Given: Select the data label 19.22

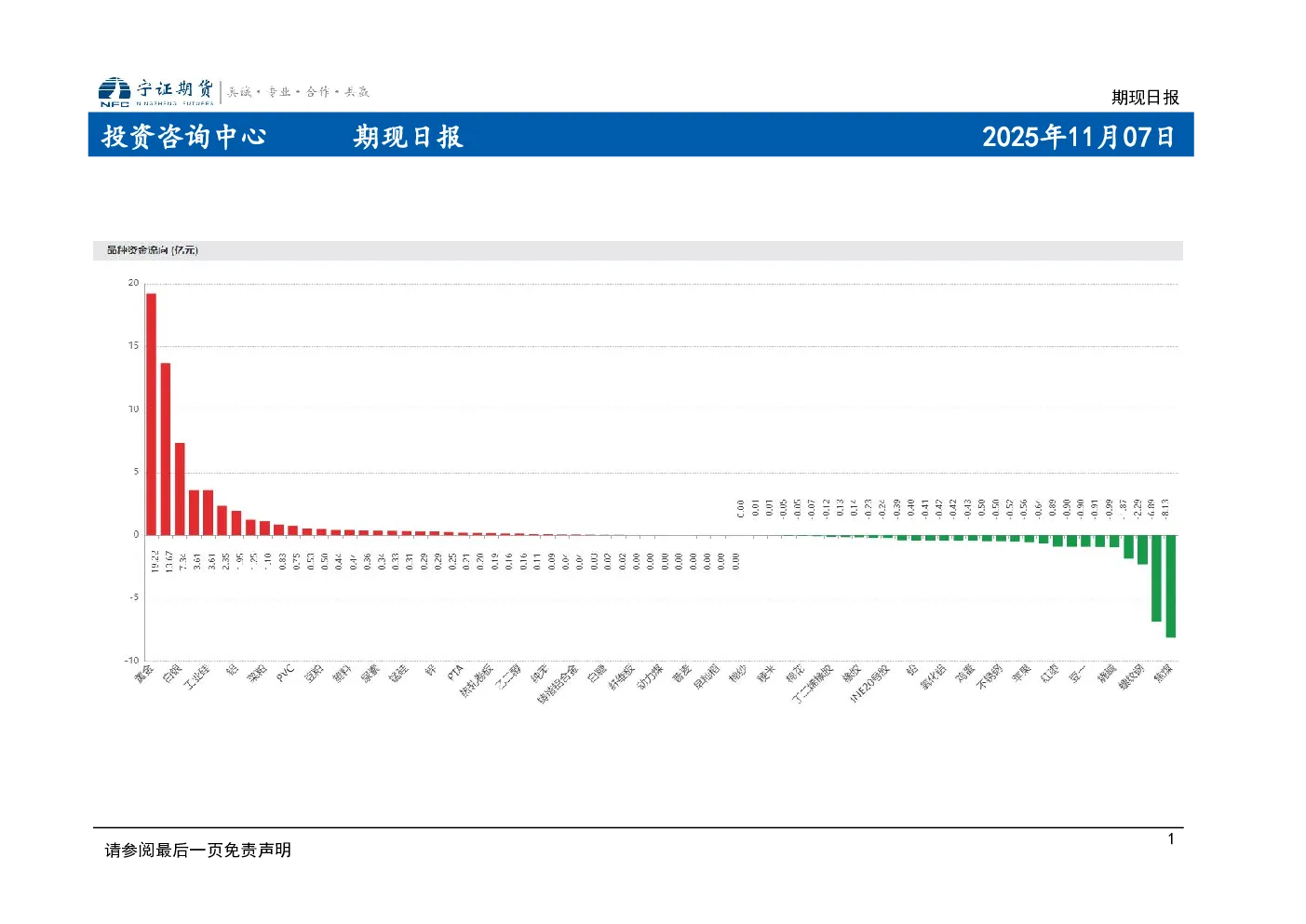Looking at the screenshot, I should pos(155,561).
